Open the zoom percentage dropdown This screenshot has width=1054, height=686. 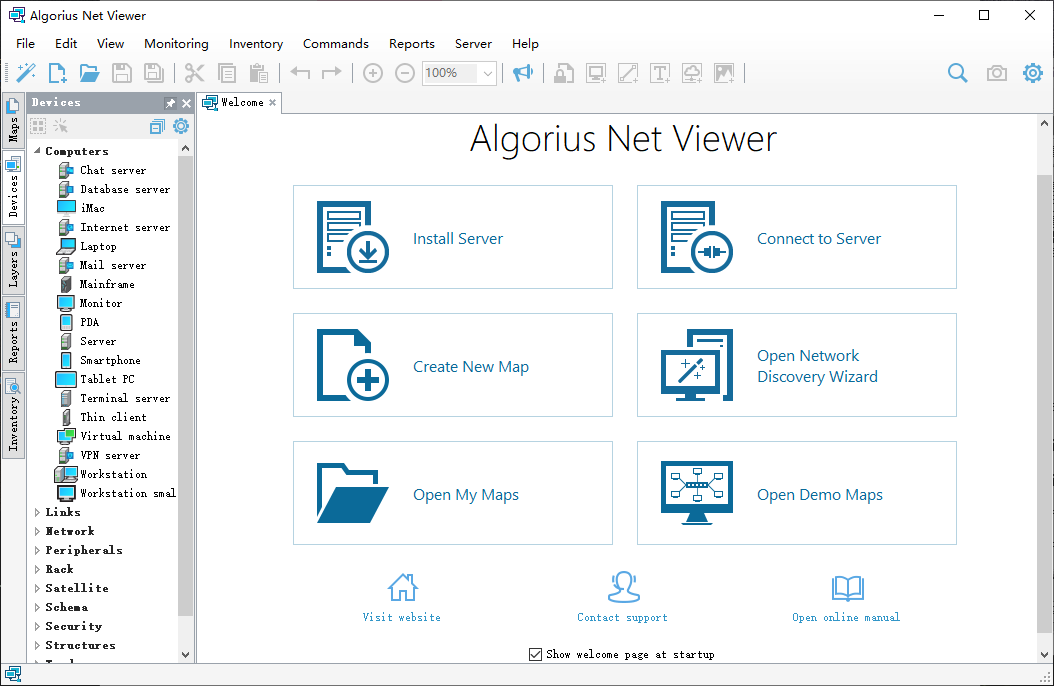click(x=488, y=73)
